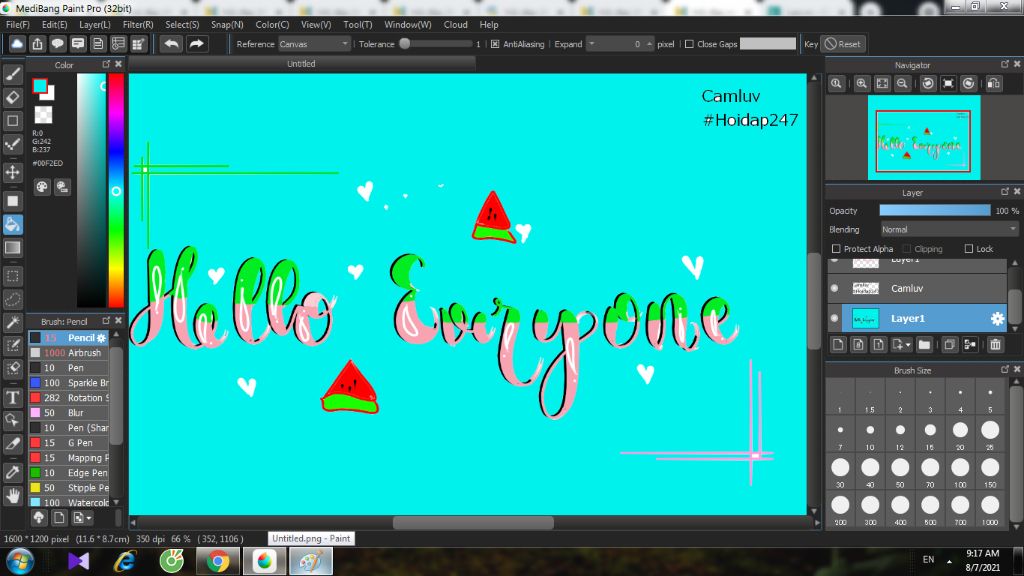Click the Reset button
This screenshot has width=1024, height=576.
click(x=843, y=44)
